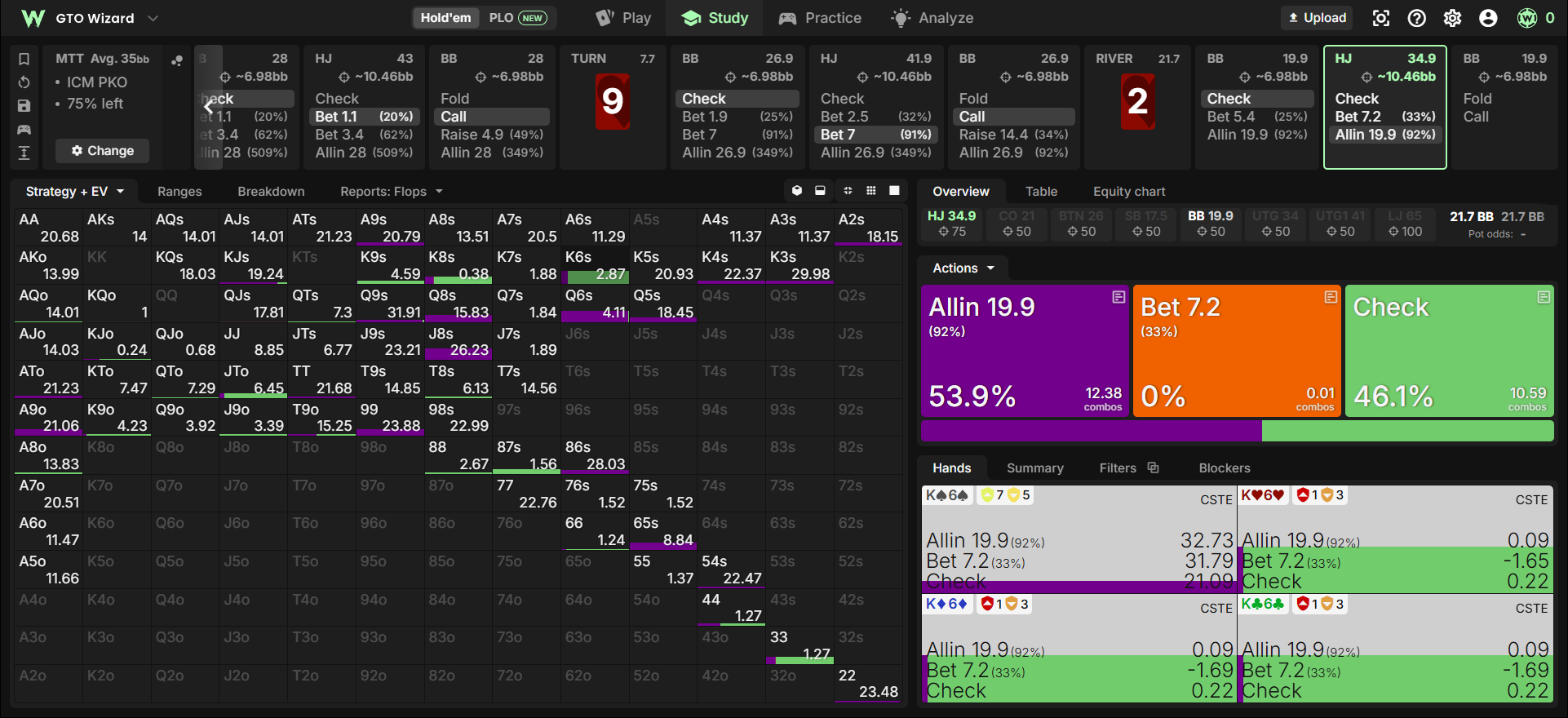Click the bookmark icon in left sidebar
Image resolution: width=1568 pixels, height=718 pixels.
click(24, 59)
